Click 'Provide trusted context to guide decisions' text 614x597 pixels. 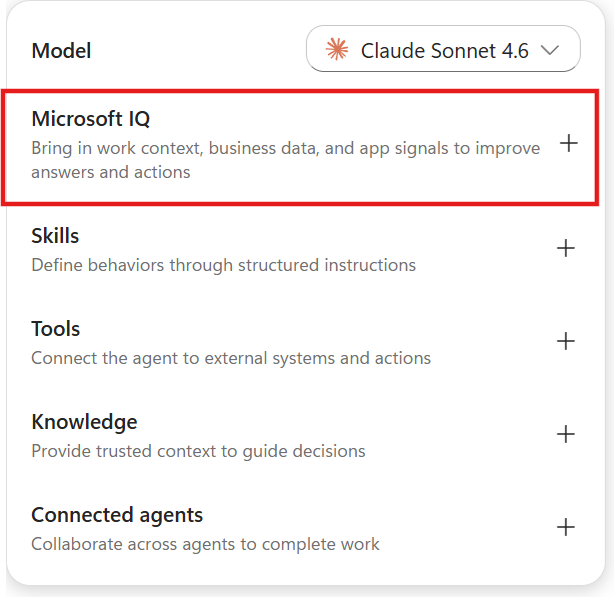point(198,451)
